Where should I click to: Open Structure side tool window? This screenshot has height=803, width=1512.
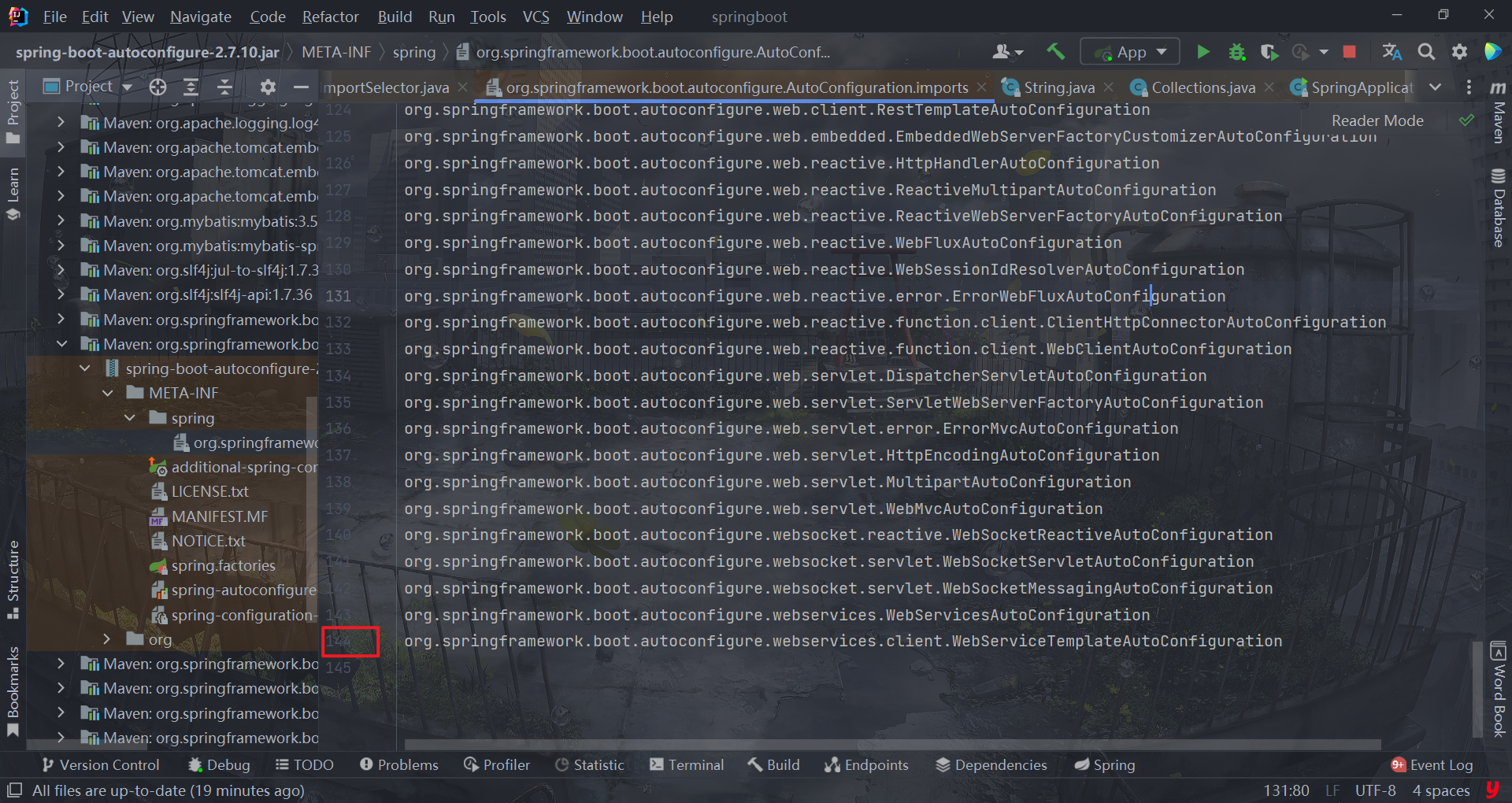pos(13,579)
